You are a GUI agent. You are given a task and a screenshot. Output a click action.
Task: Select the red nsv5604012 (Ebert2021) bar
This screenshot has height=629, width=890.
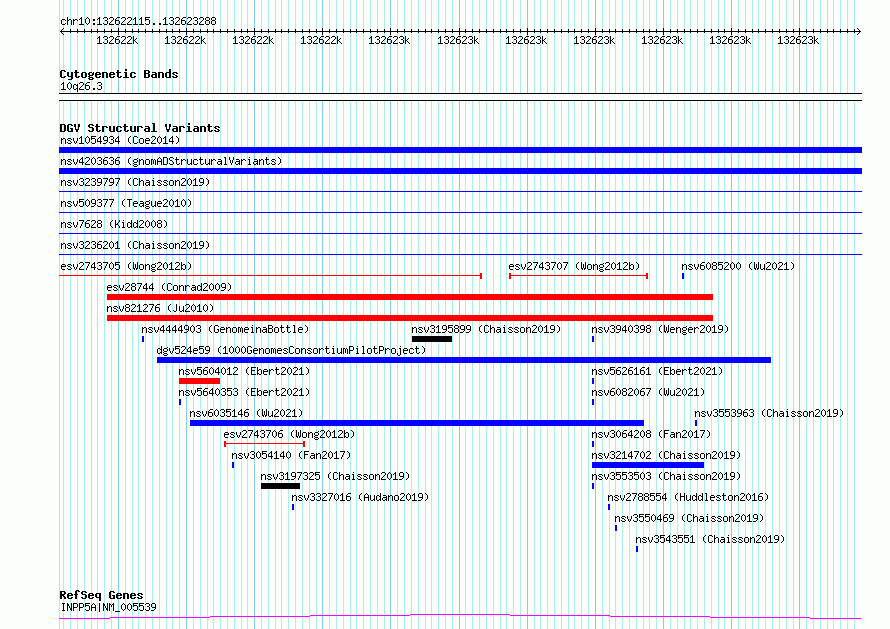[x=199, y=381]
